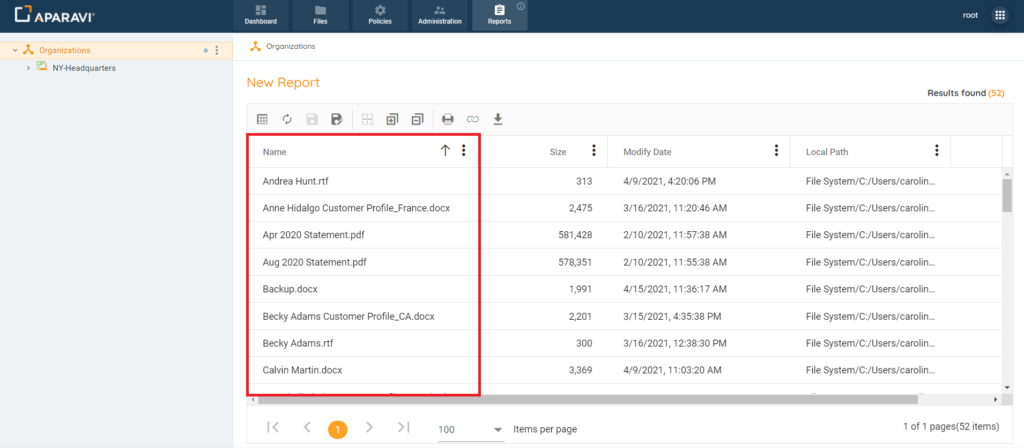Expand all groups using toolbar icon

(x=393, y=119)
